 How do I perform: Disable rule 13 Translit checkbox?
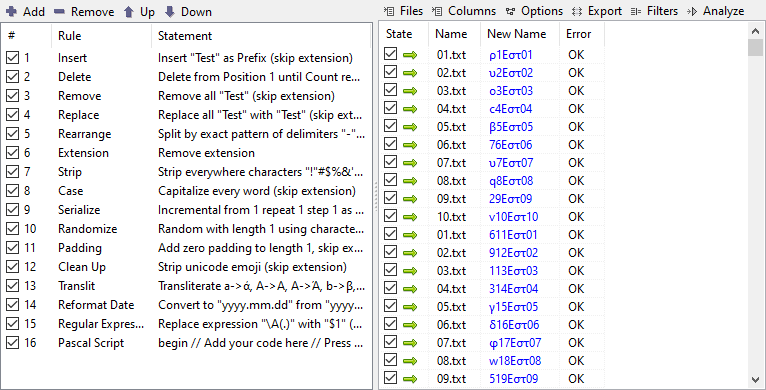pyautogui.click(x=12, y=286)
